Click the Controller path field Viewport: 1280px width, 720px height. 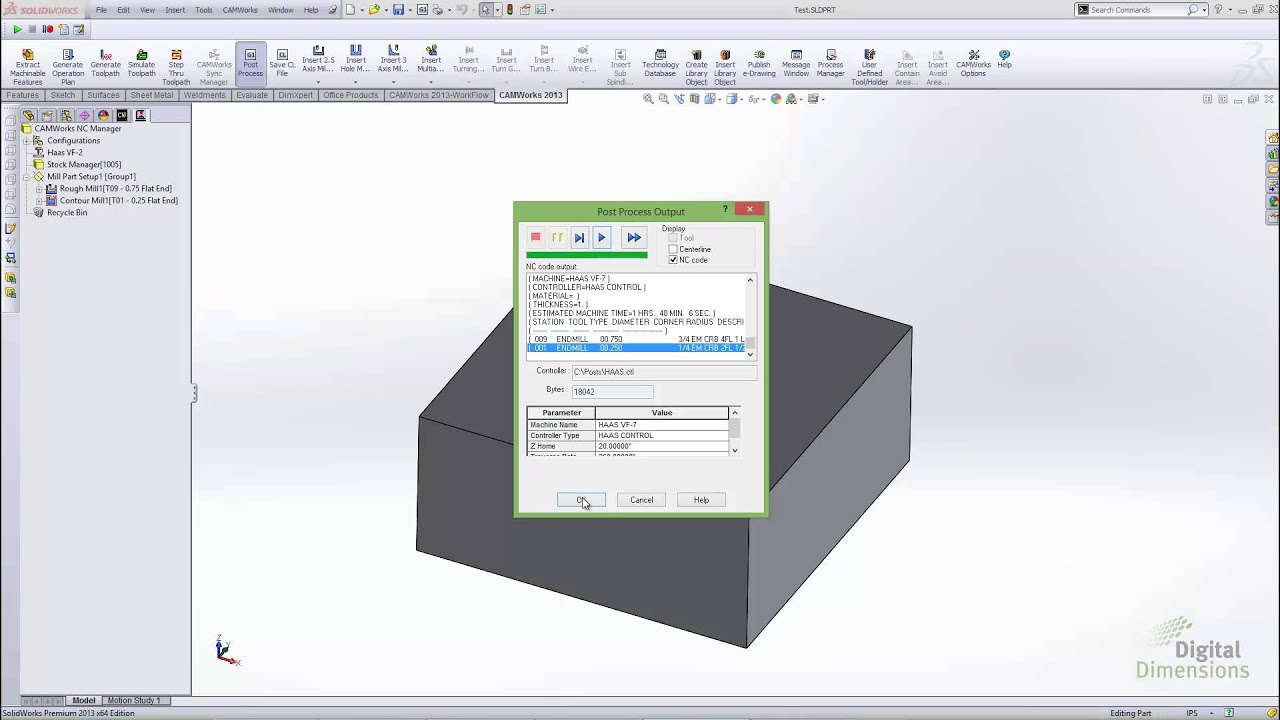pos(663,372)
